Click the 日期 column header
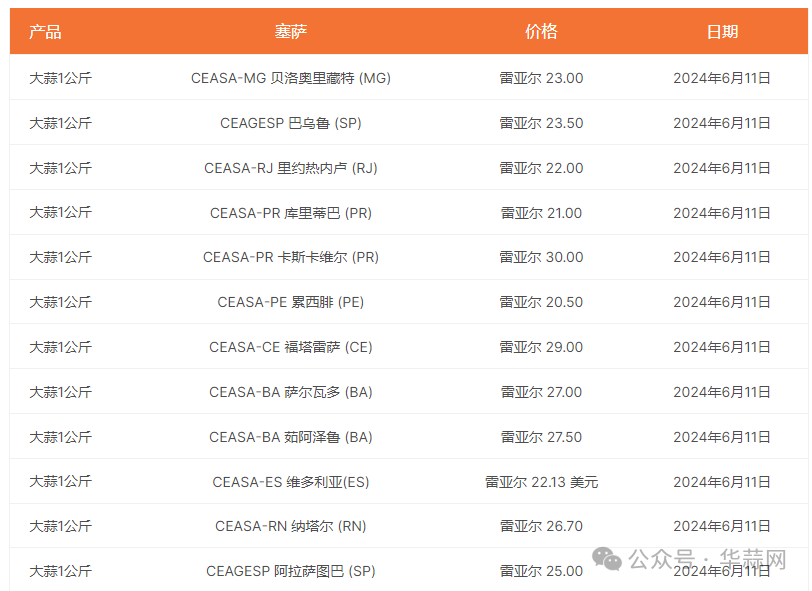Viewport: 812px width, 591px height. coord(722,31)
